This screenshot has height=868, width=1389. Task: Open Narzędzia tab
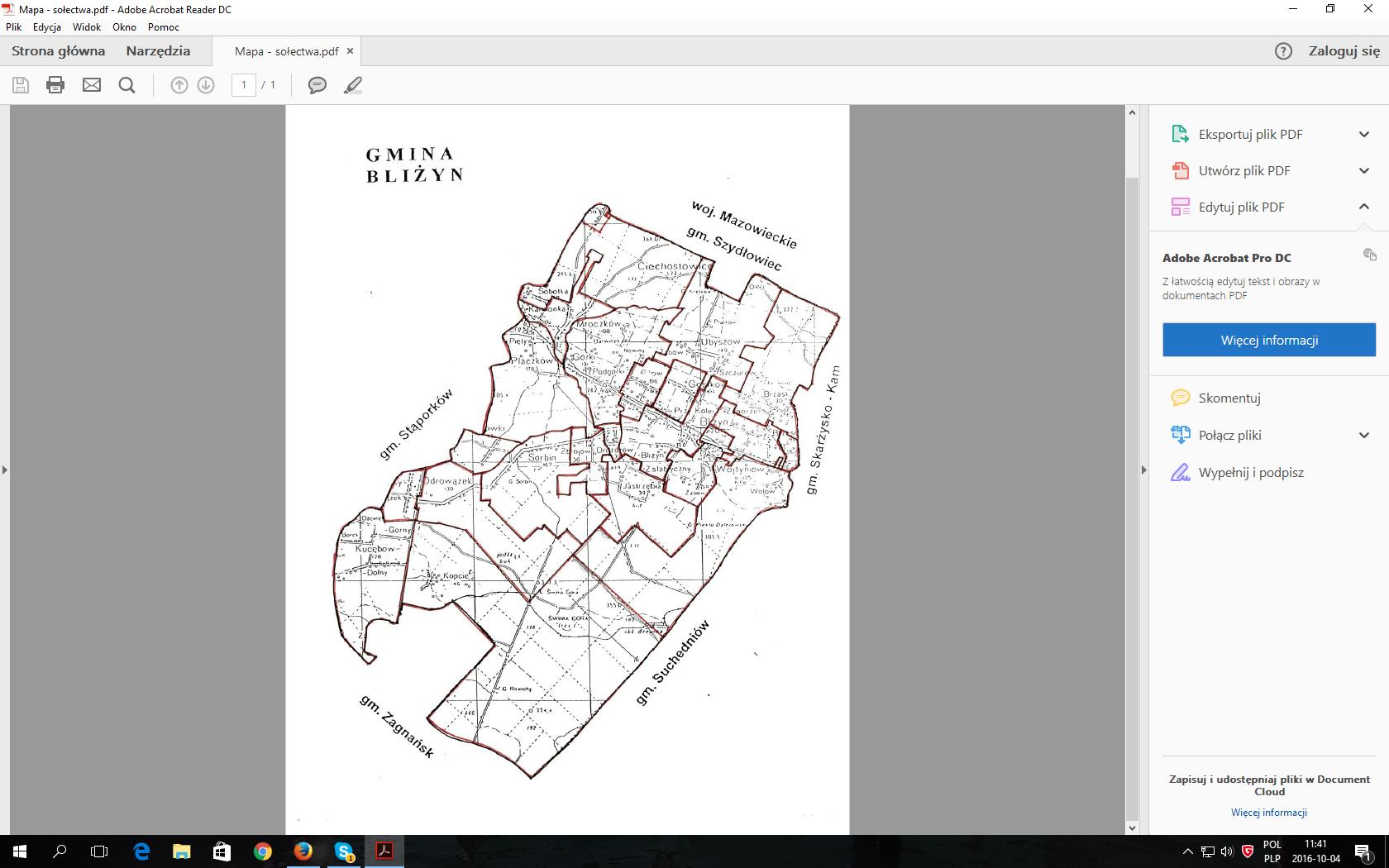[x=158, y=51]
